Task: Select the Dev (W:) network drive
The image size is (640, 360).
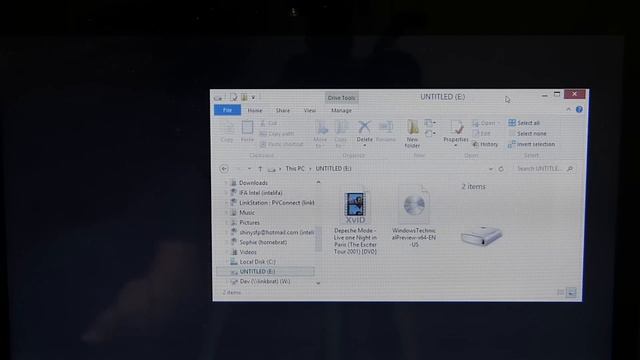Action: [x=264, y=282]
